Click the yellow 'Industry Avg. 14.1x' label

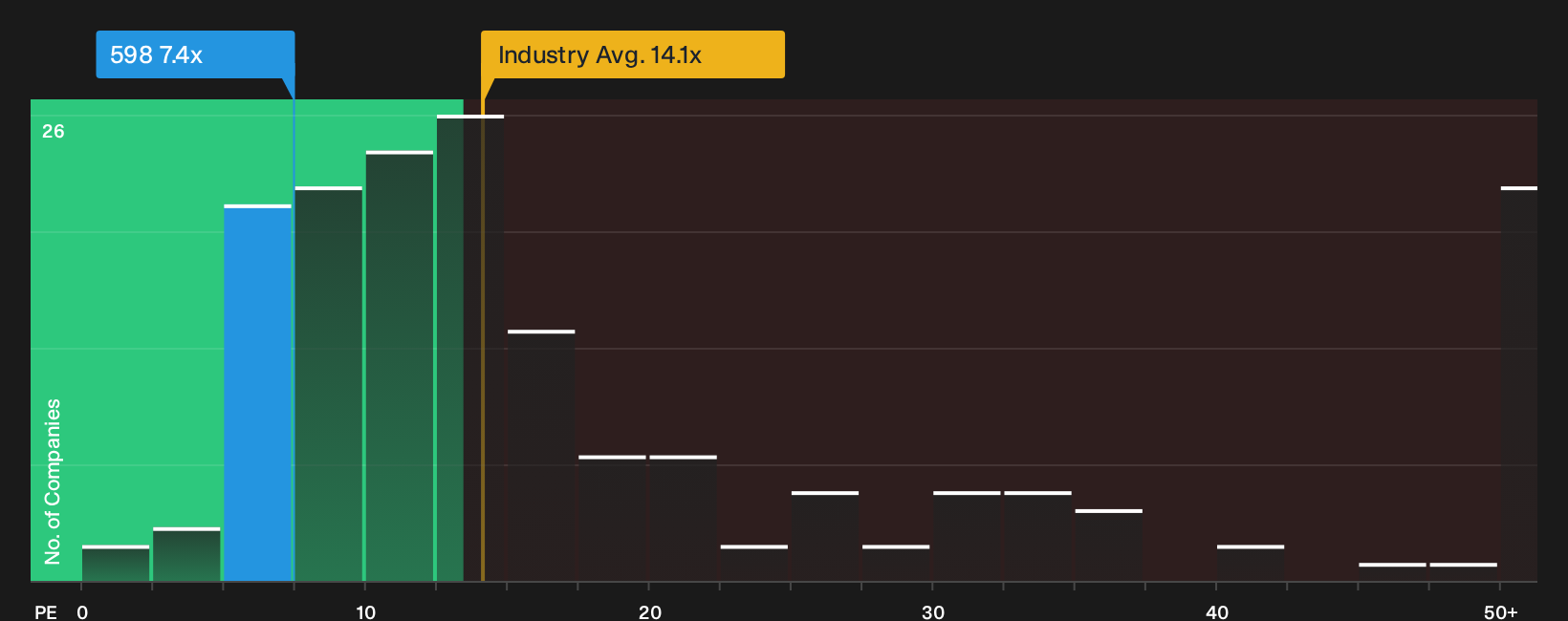pyautogui.click(x=632, y=54)
